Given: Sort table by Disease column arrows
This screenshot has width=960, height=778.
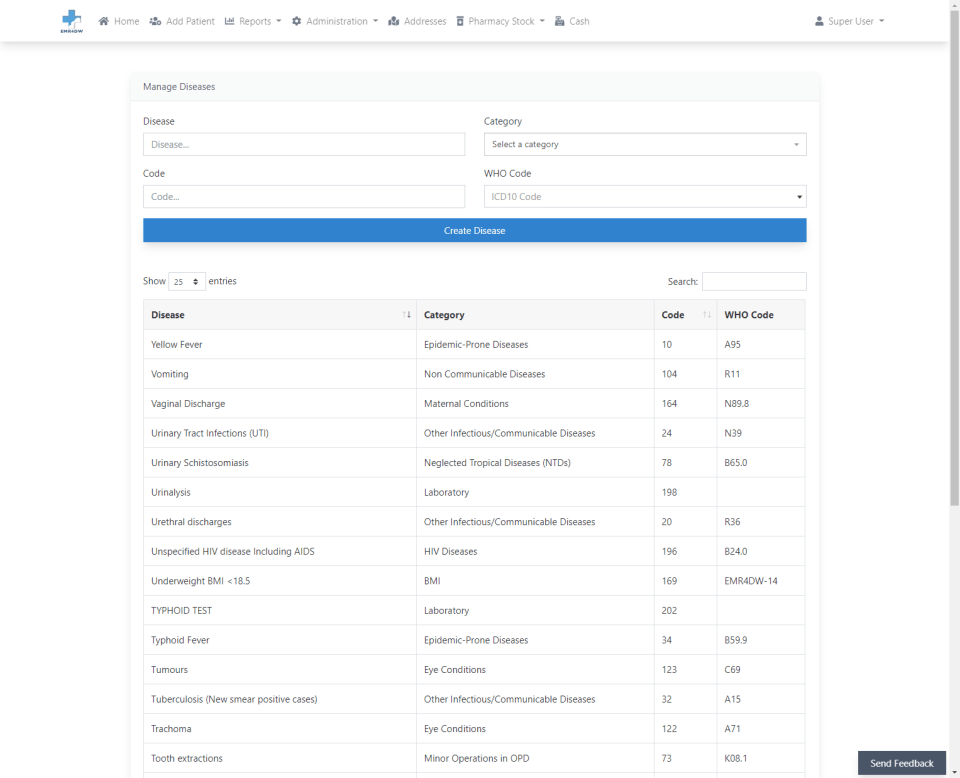Looking at the screenshot, I should (x=407, y=315).
